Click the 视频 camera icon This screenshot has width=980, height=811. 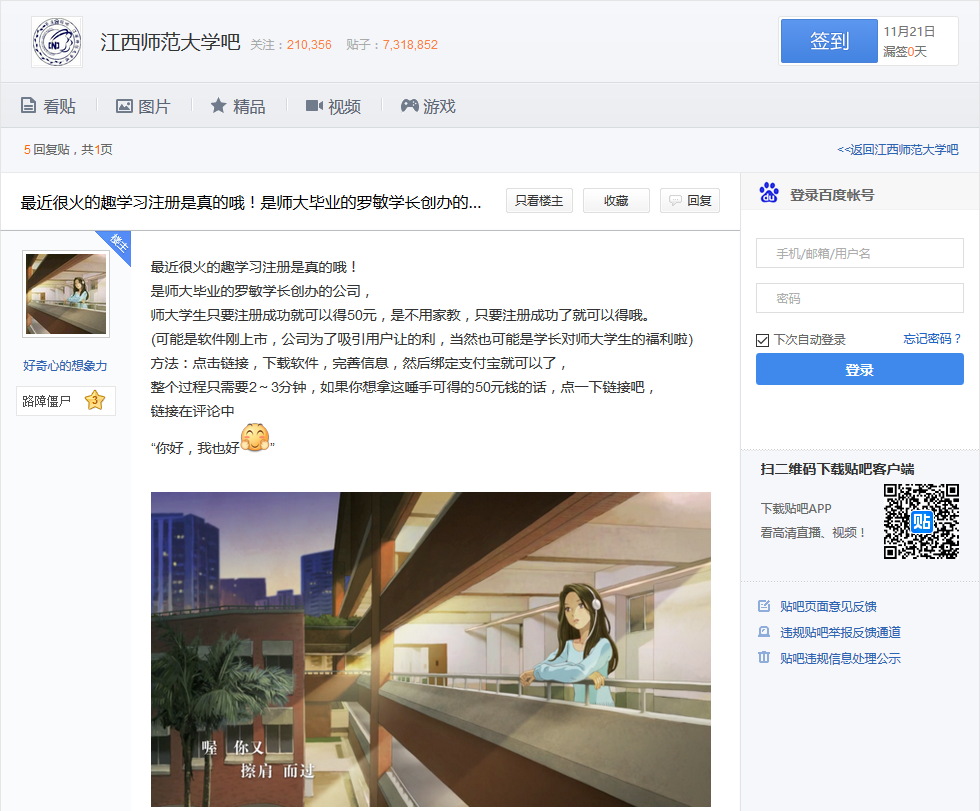pos(314,106)
